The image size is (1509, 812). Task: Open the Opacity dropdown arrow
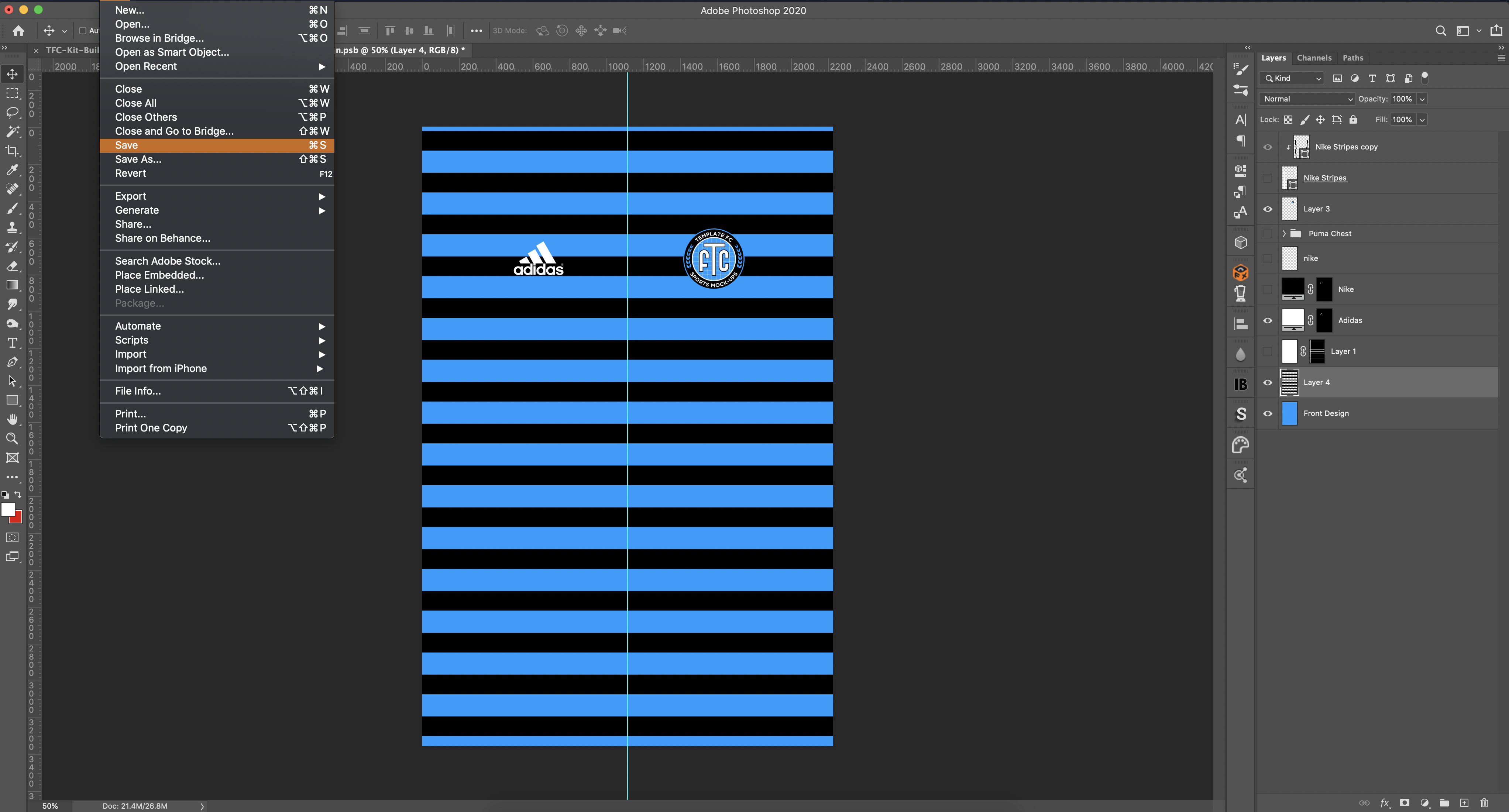tap(1422, 99)
